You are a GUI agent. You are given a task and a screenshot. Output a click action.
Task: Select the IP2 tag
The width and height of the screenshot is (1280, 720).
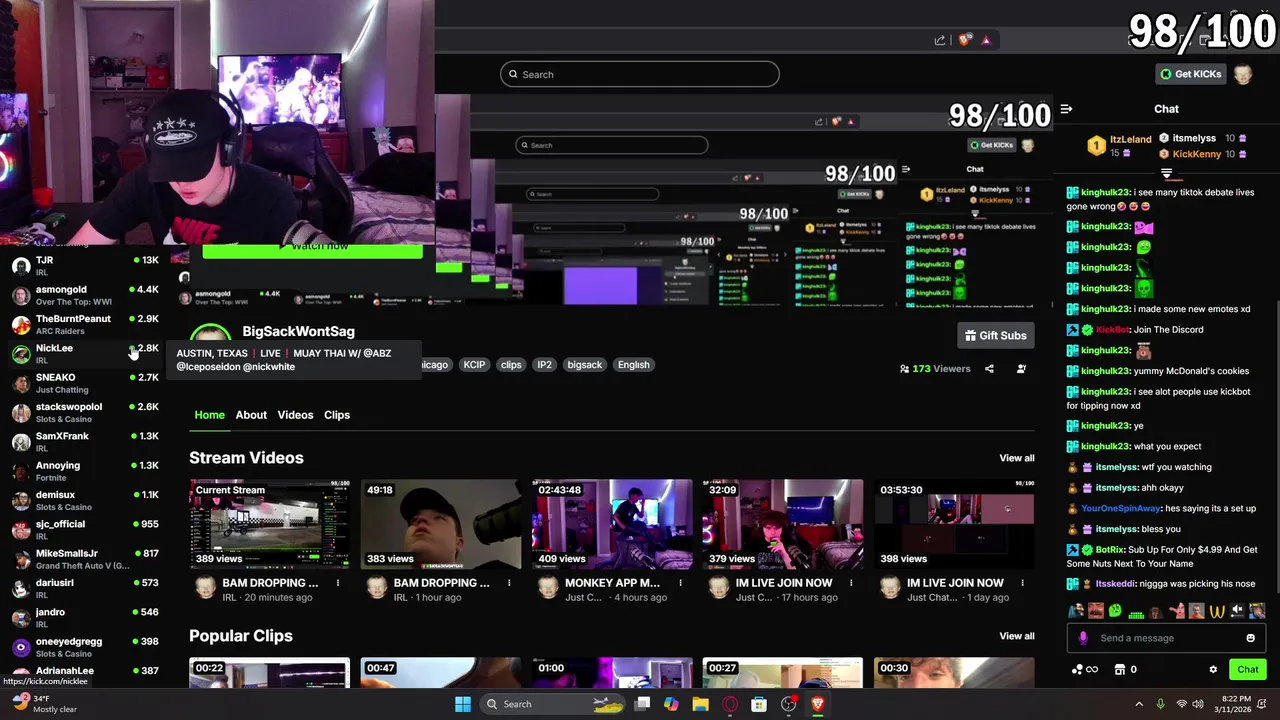click(544, 365)
